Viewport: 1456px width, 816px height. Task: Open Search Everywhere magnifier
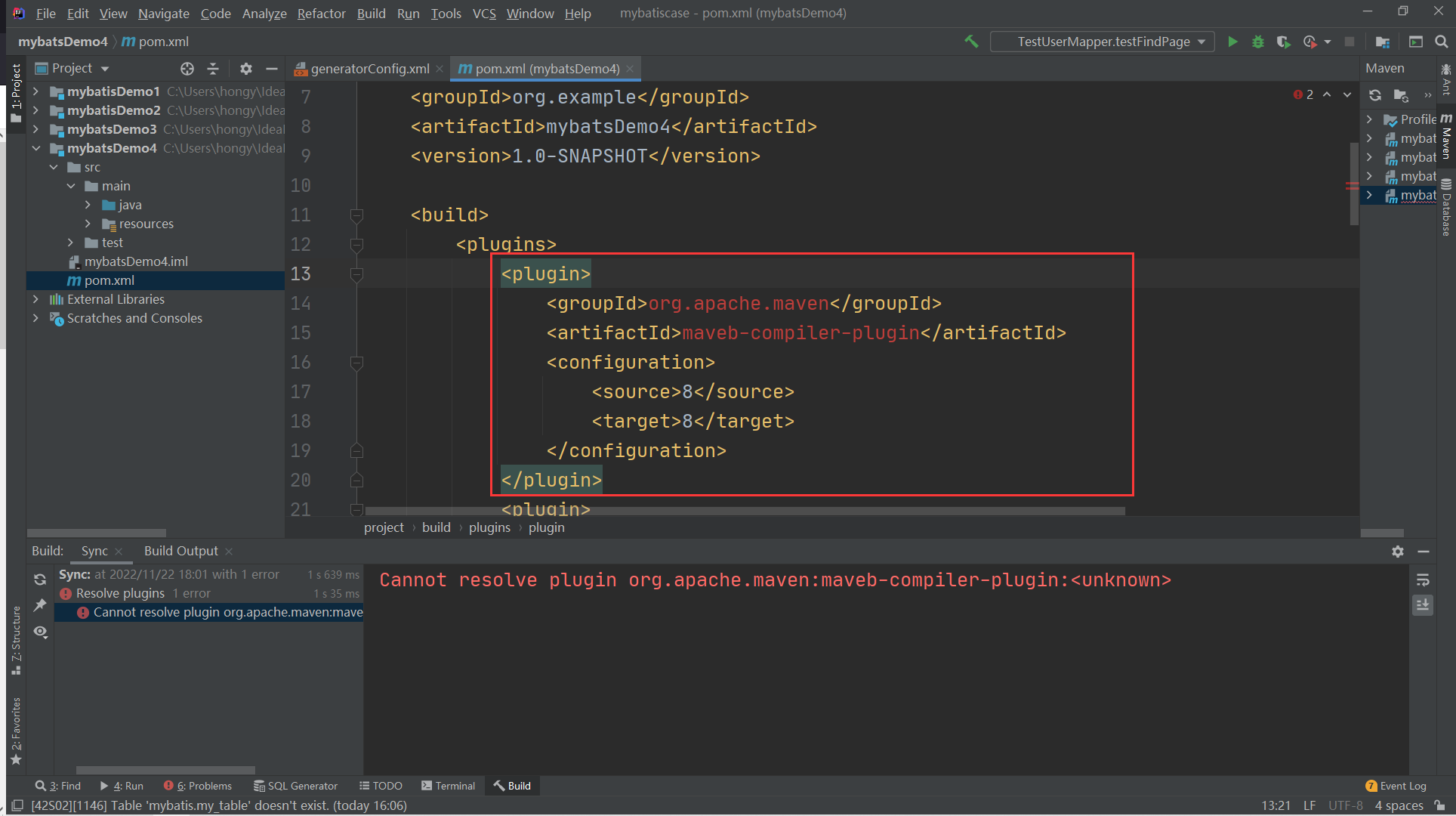click(x=1442, y=42)
